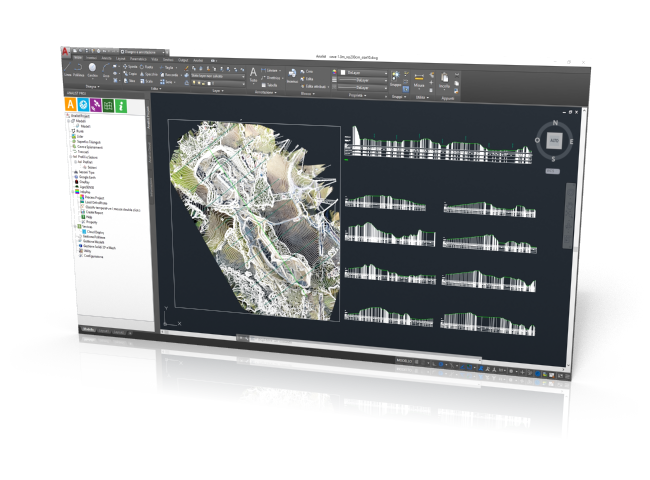Click the Stira stretch tool
Image resolution: width=650 pixels, height=480 pixels.
[x=130, y=80]
